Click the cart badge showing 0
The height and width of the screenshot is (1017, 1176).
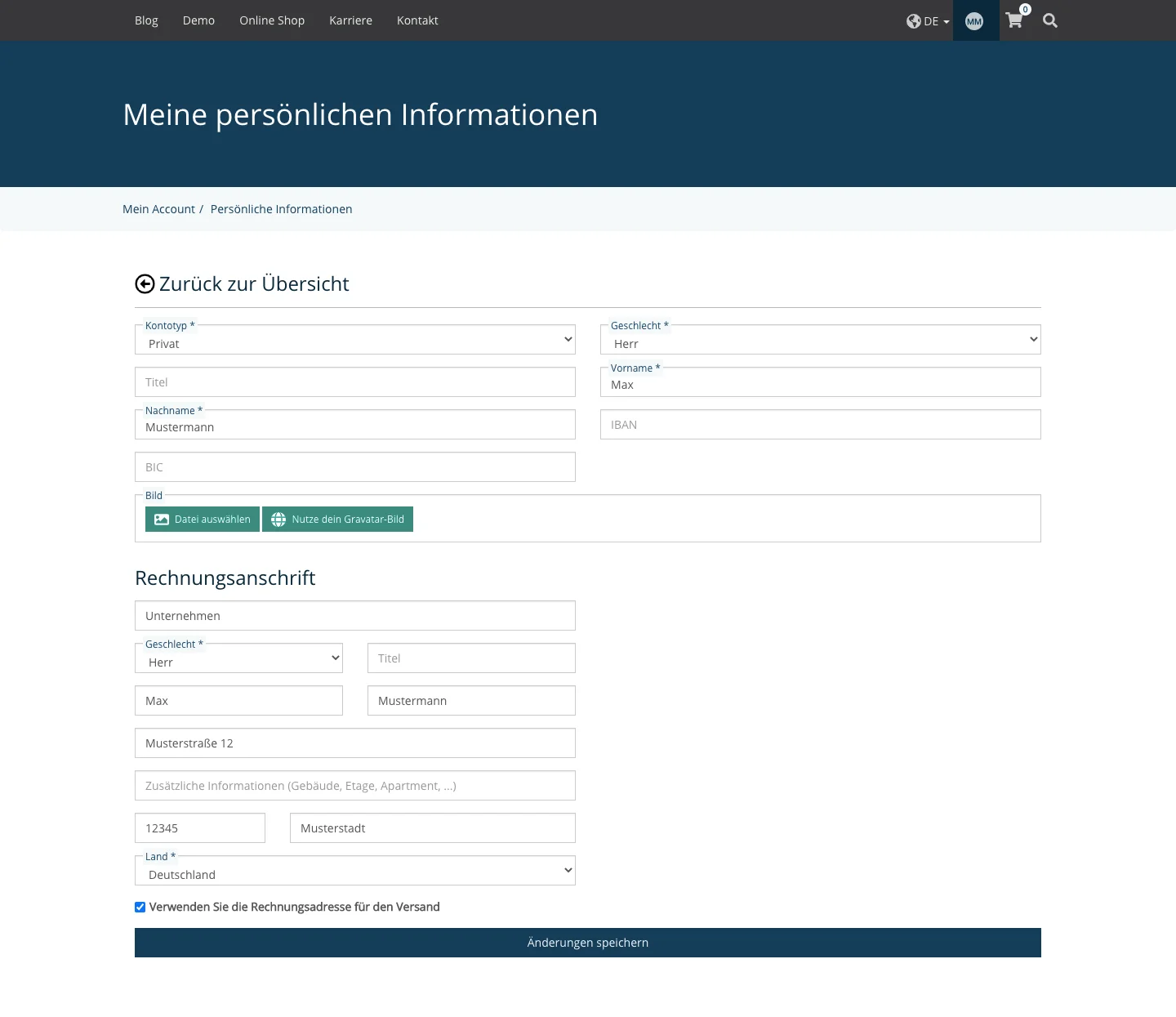coord(1026,9)
